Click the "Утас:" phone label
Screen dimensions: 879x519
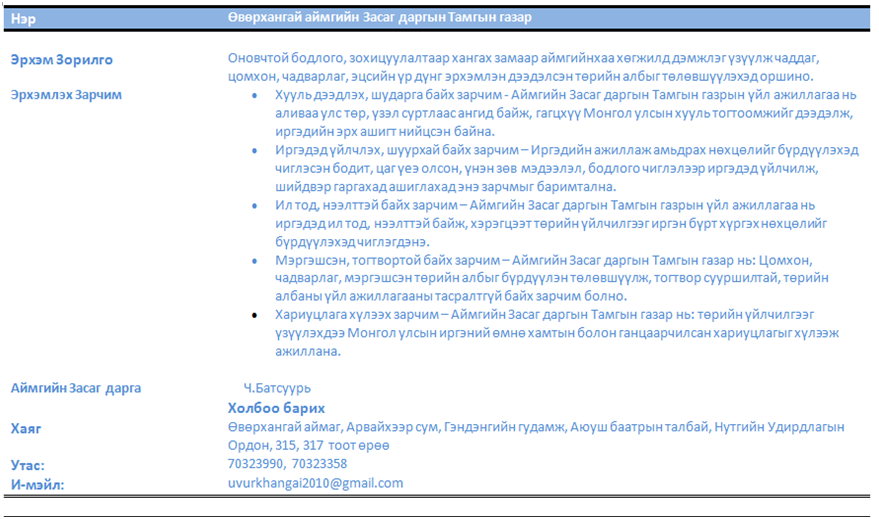pos(28,465)
